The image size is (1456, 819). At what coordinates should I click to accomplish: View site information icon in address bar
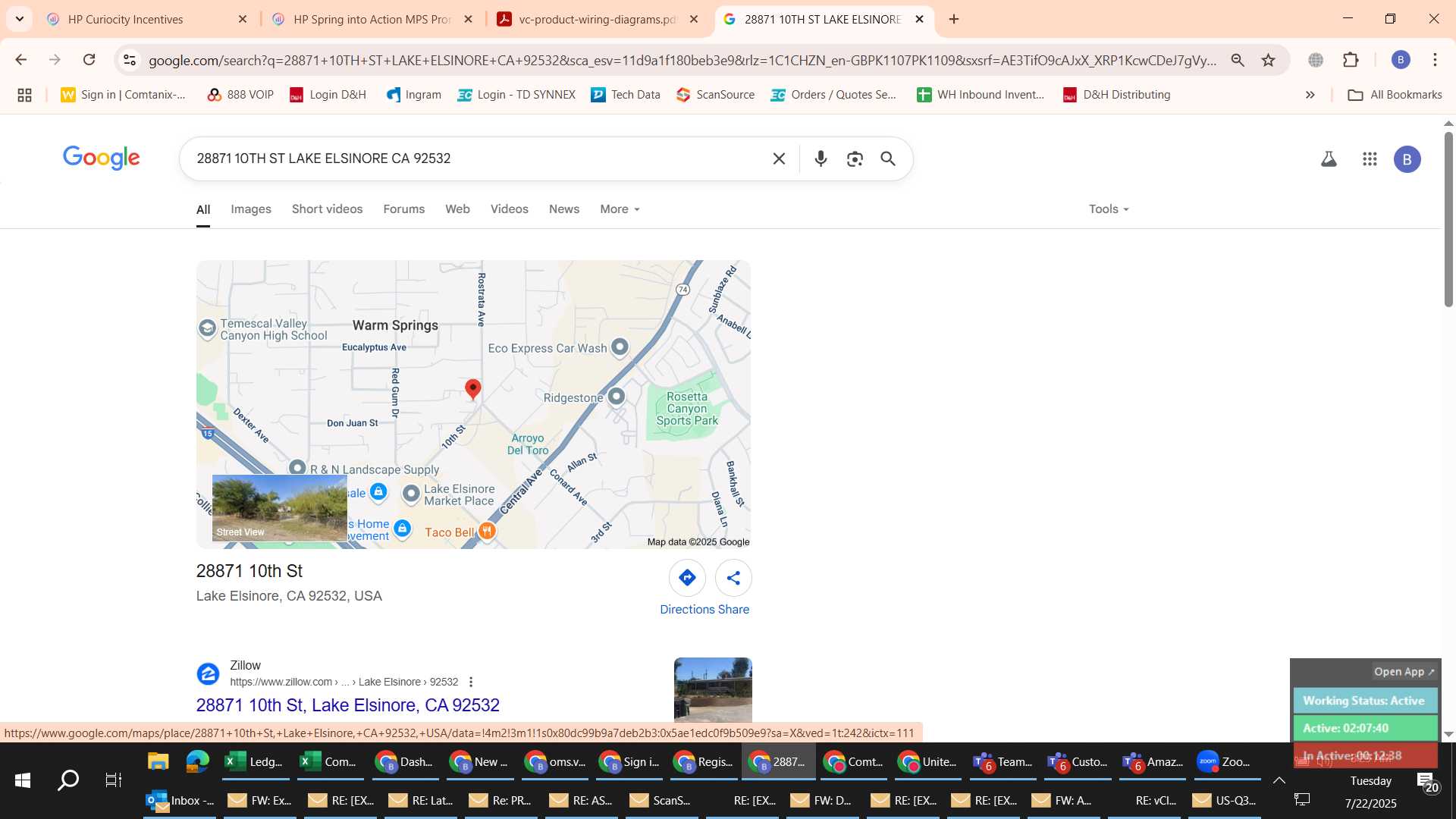(x=130, y=60)
